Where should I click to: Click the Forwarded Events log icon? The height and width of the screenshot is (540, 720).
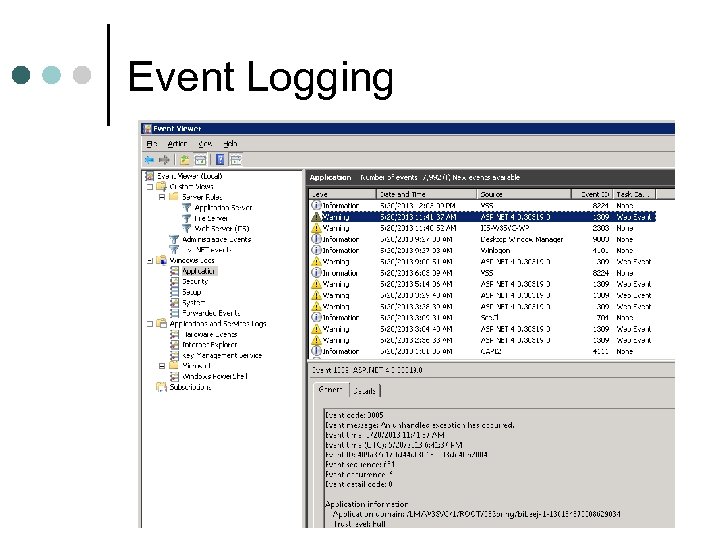(x=174, y=313)
